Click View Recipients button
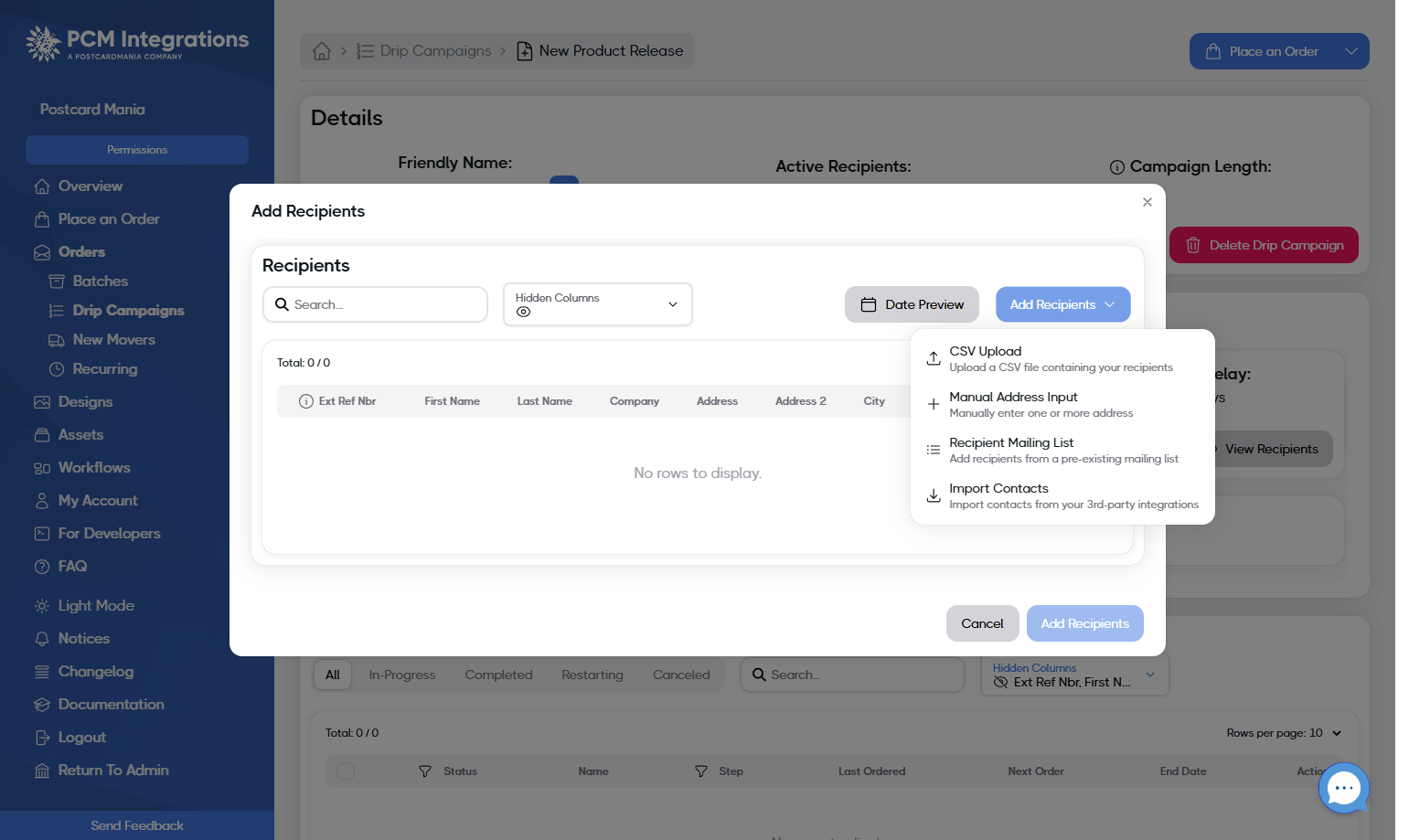This screenshot has height=840, width=1409. pos(1271,449)
